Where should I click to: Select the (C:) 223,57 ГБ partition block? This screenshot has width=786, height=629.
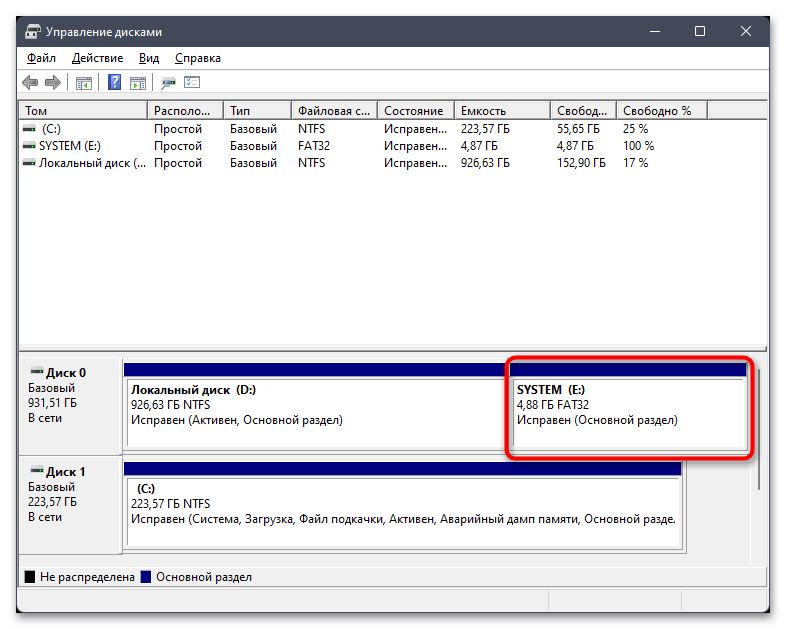(403, 505)
